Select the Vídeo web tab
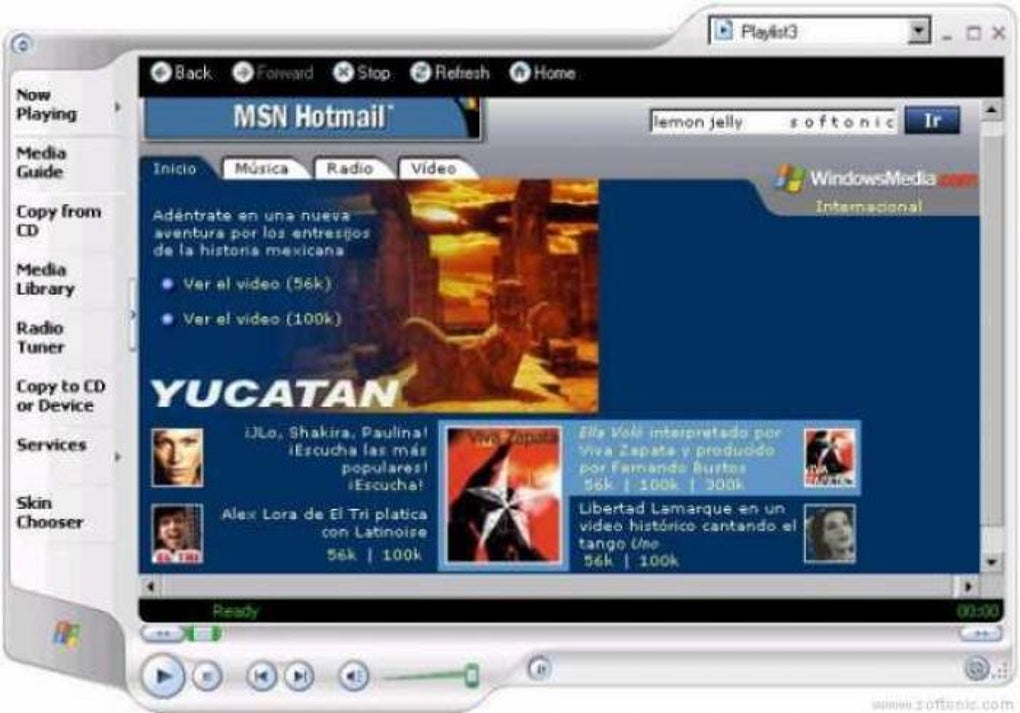Screen dimensions: 1020x713 [433, 168]
